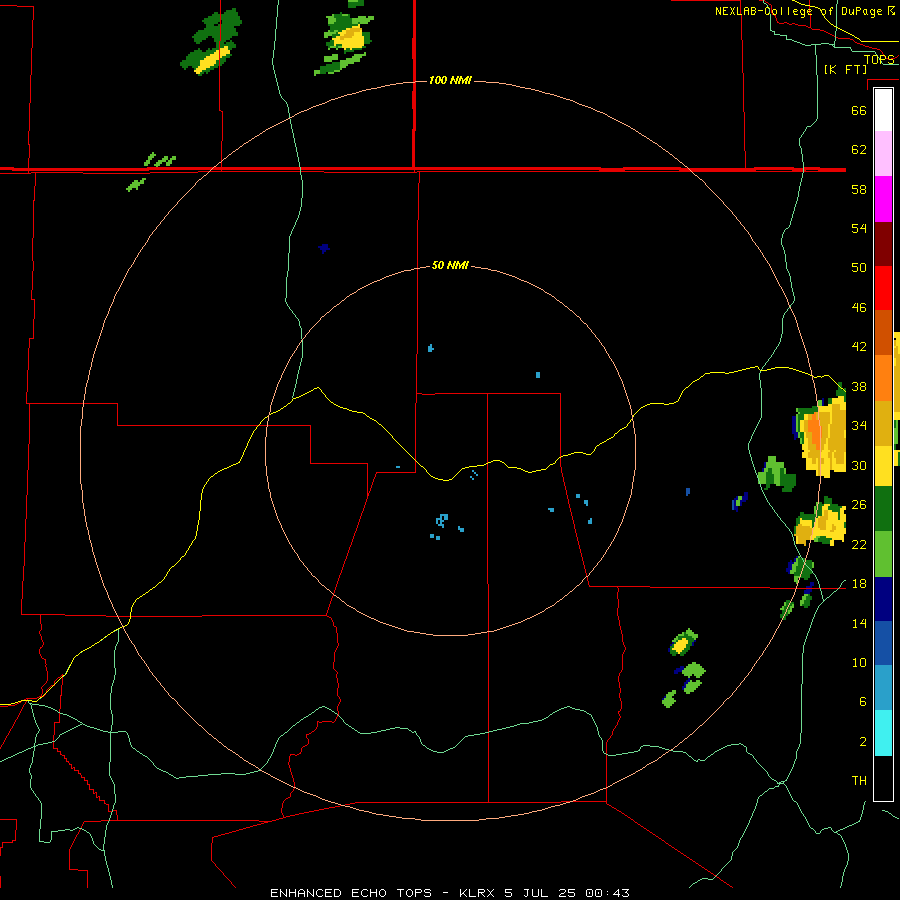Click the legend value '2'
The height and width of the screenshot is (900, 900).
(863, 742)
